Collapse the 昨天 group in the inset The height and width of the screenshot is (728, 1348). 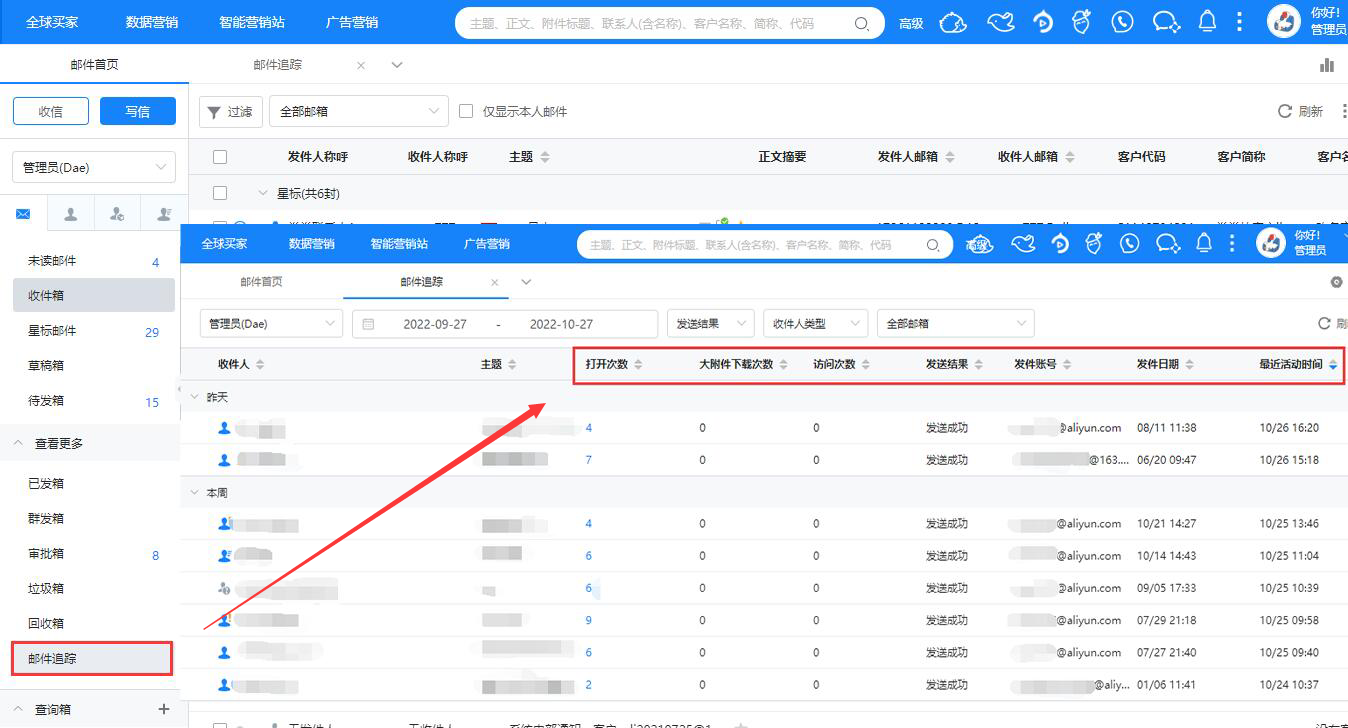(195, 397)
